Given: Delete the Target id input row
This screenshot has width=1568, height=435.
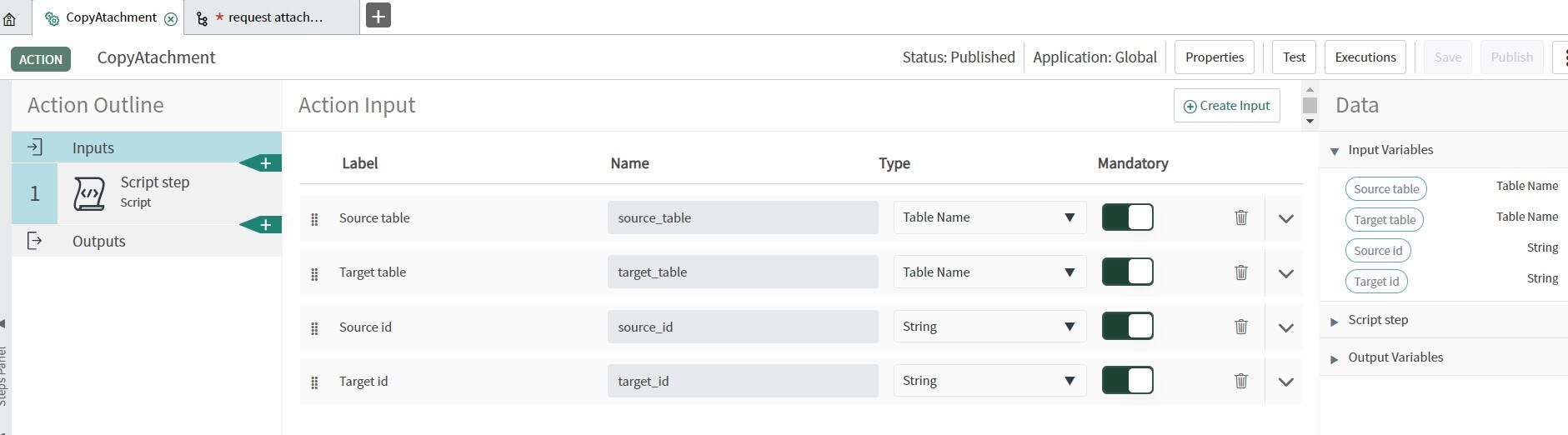Looking at the screenshot, I should point(1241,381).
